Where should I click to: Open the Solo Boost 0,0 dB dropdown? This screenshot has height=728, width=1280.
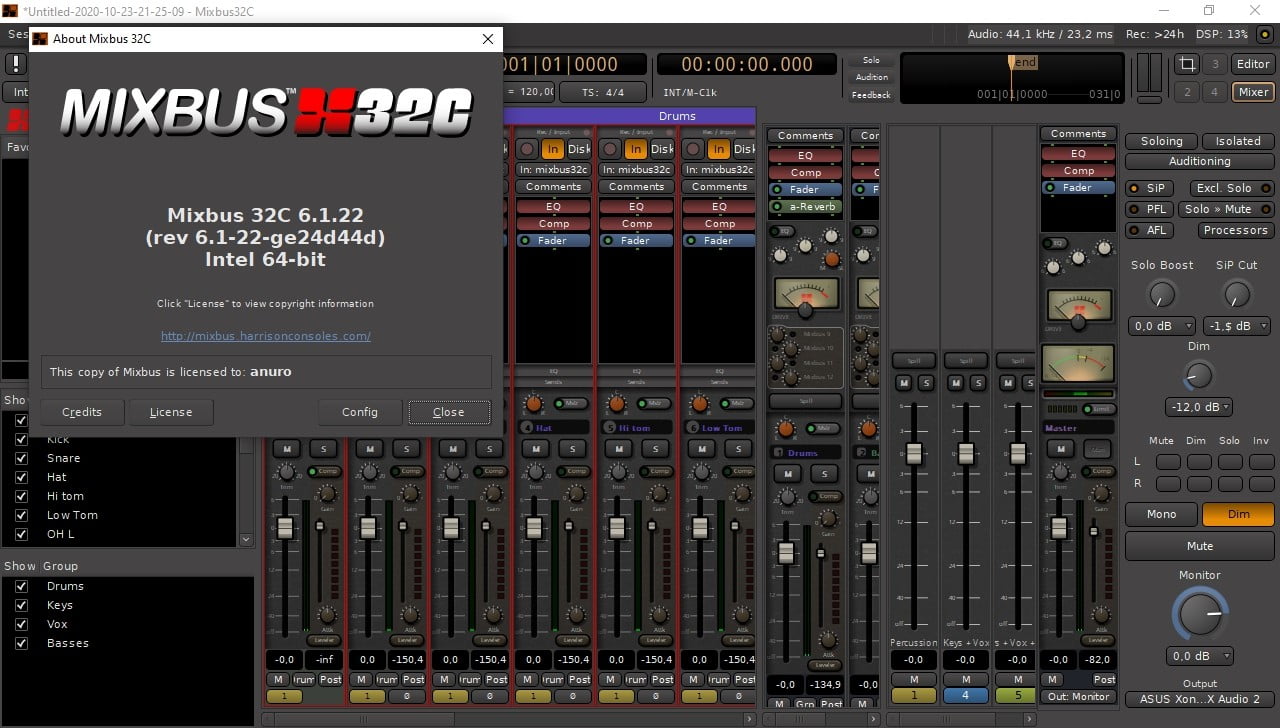tap(1162, 326)
